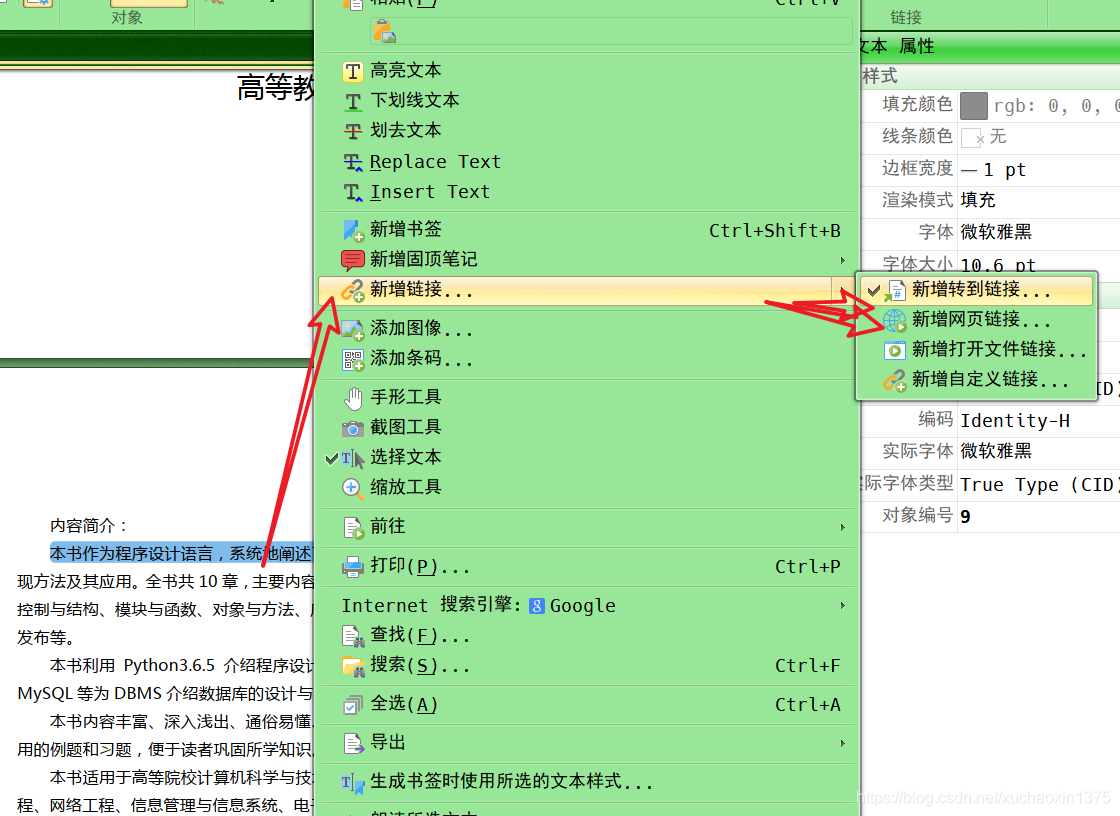Select the zoom tool (缩放工具) magnifier icon
The width and height of the screenshot is (1120, 816).
click(353, 488)
